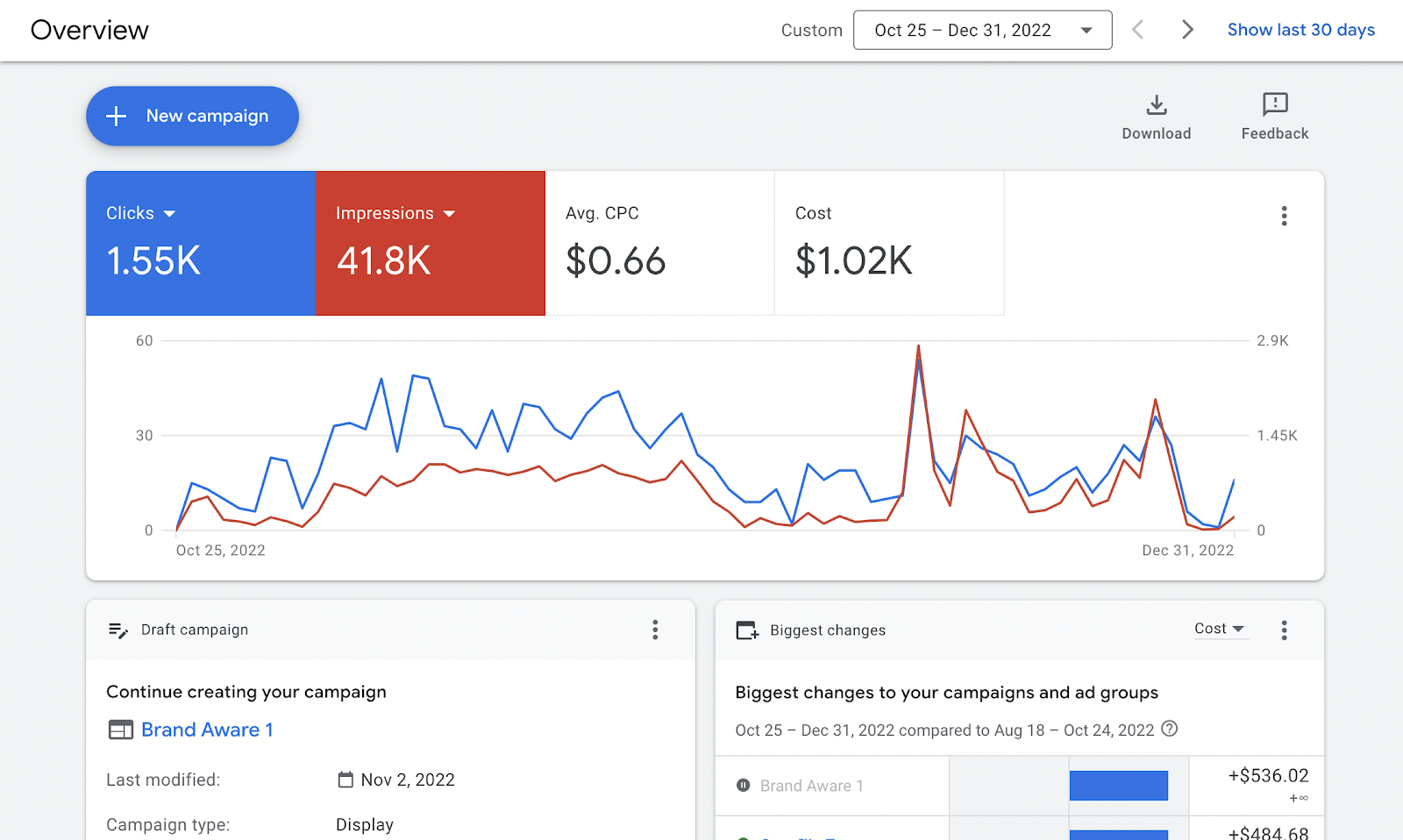1403x840 pixels.
Task: Open the Cost dropdown in Biggest changes
Action: pos(1220,629)
